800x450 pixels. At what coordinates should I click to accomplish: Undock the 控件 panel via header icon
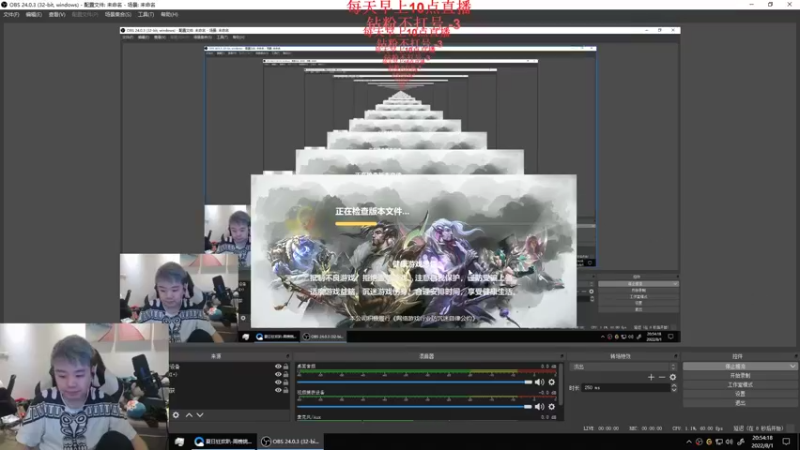tap(795, 356)
